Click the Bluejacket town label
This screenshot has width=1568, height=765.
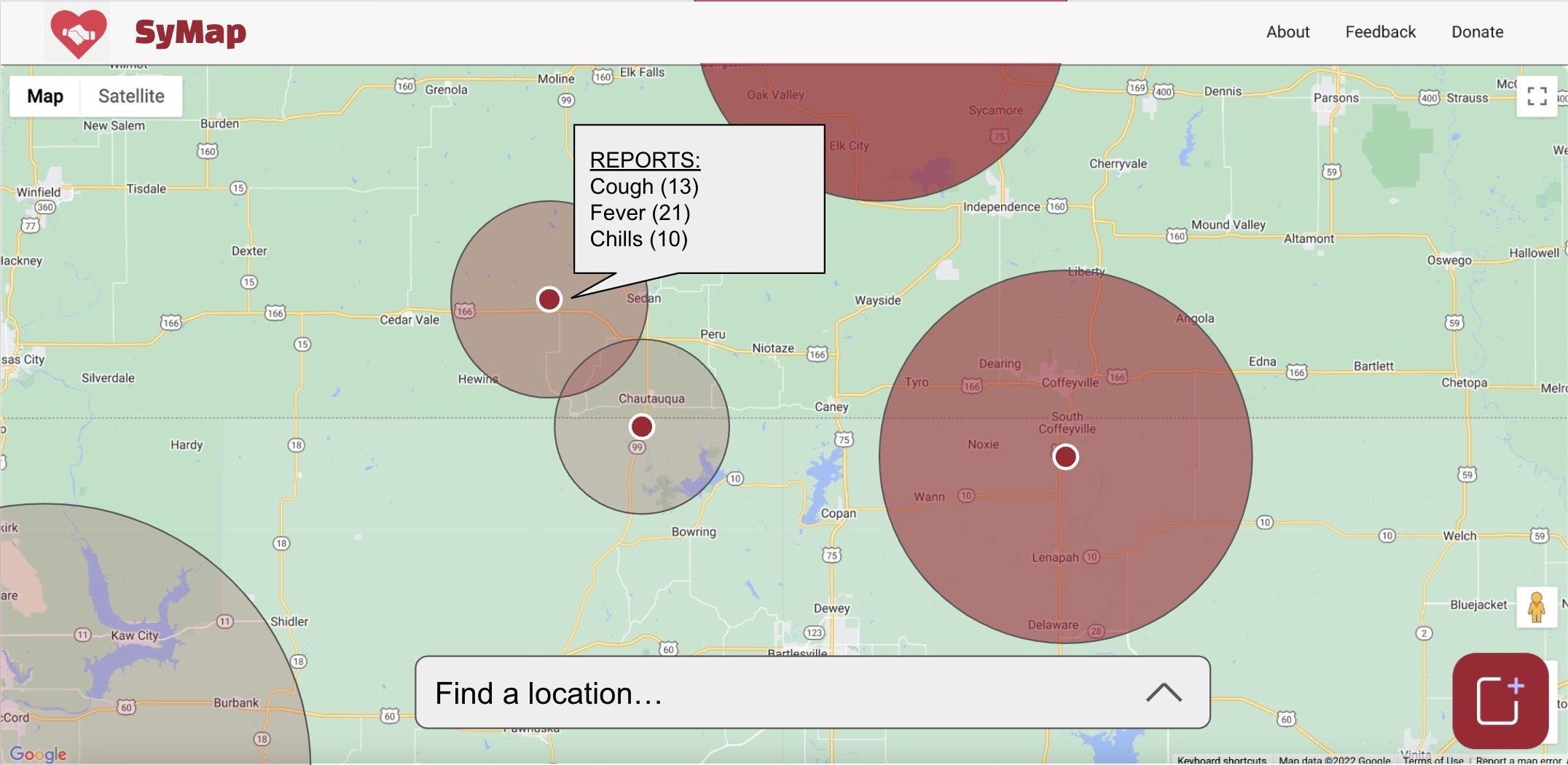[1478, 605]
